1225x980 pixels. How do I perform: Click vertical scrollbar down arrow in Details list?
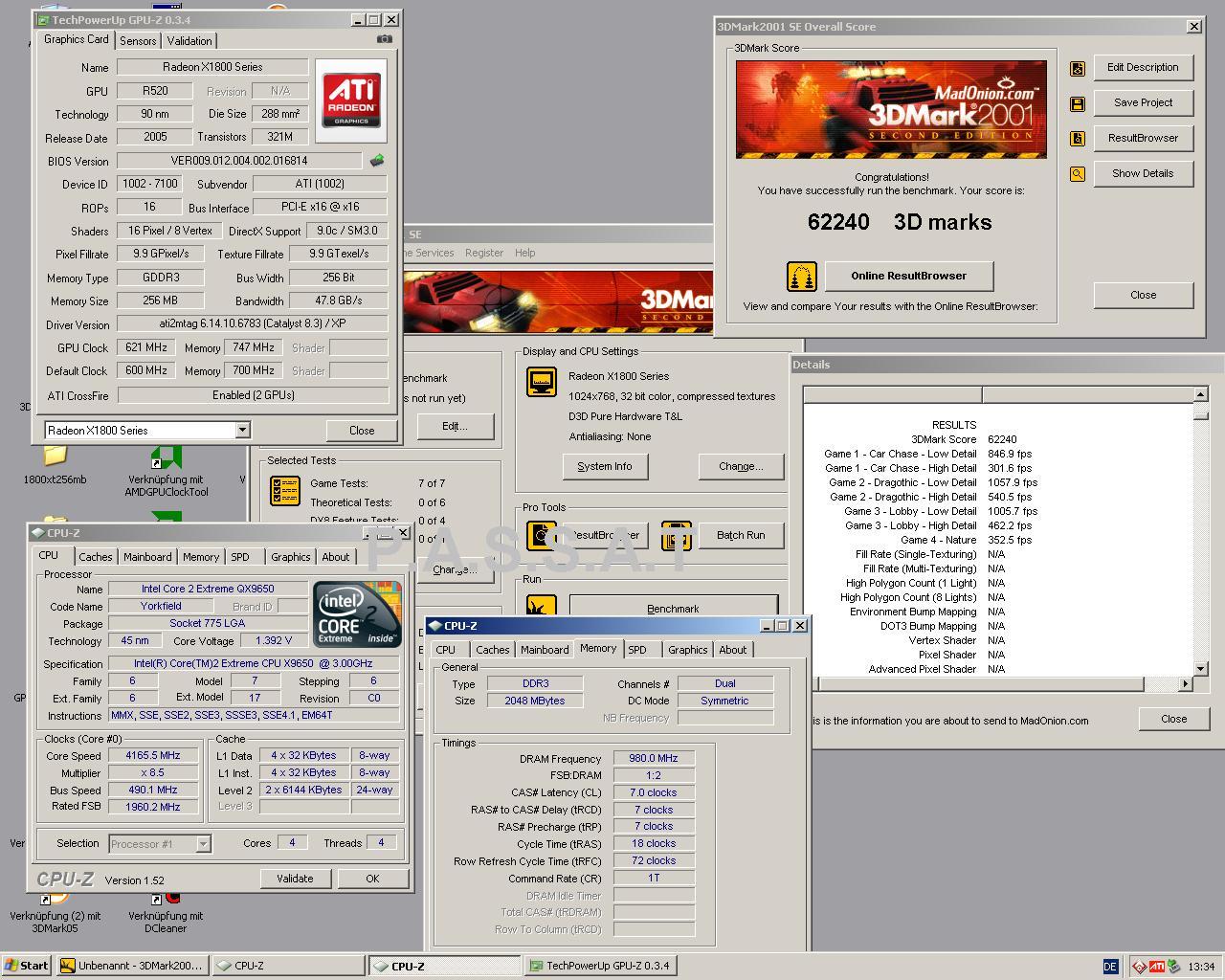click(x=1201, y=669)
